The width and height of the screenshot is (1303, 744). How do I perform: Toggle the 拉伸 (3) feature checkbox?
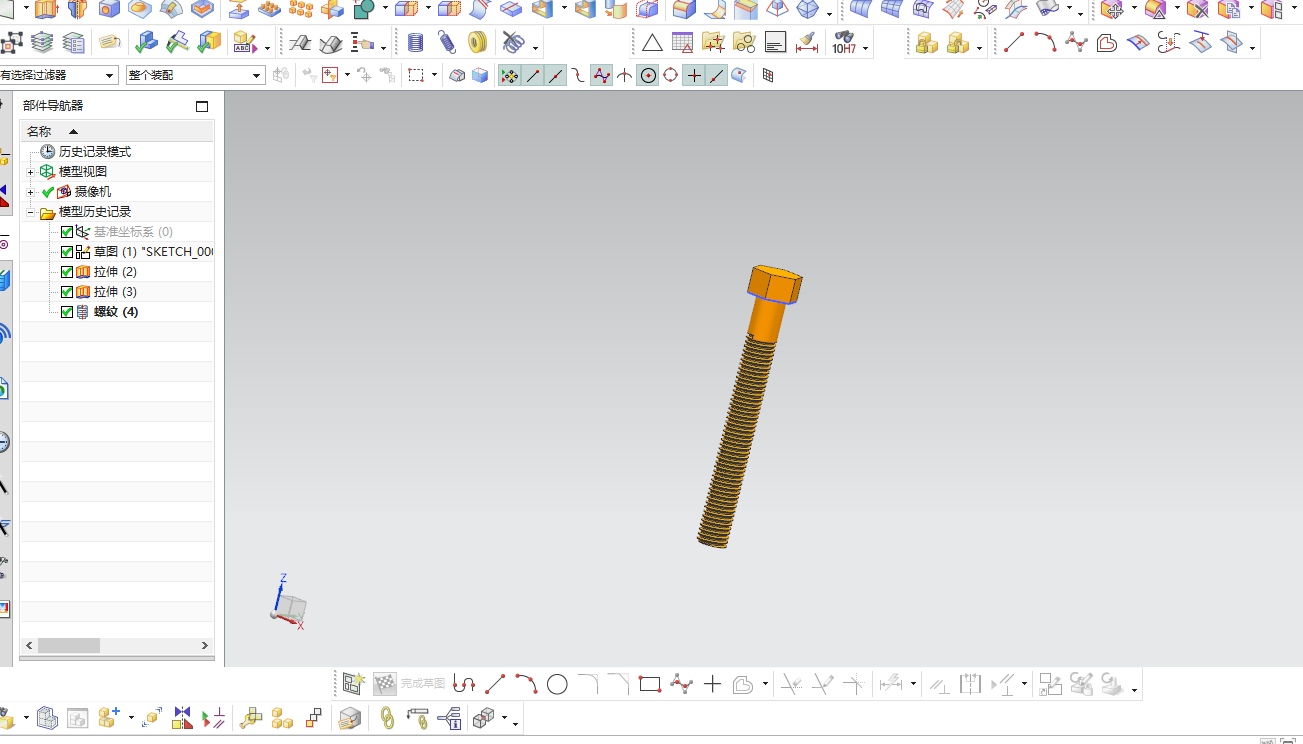(67, 292)
